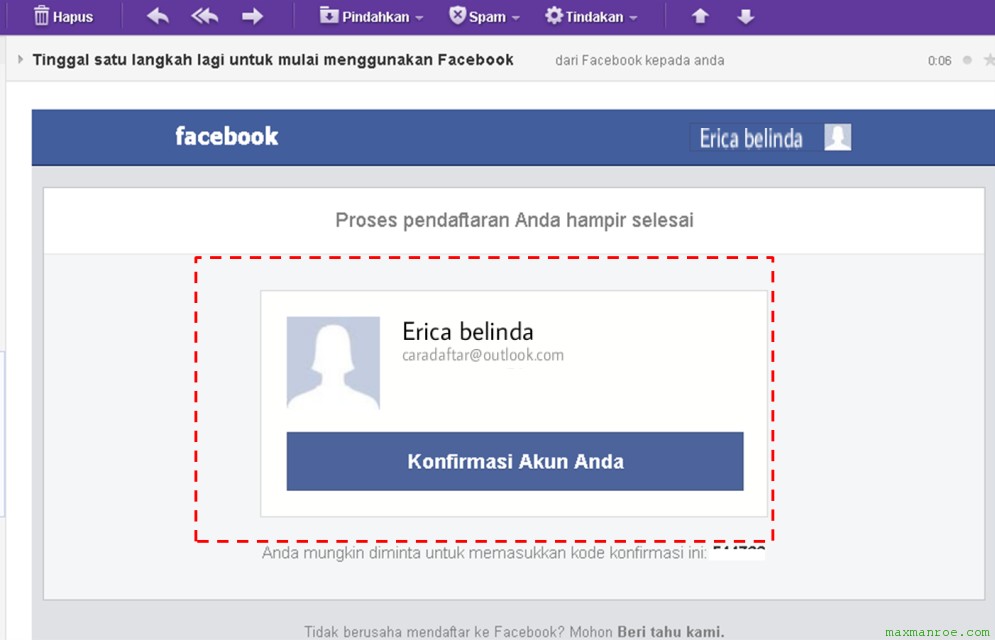Viewport: 995px width, 640px height.
Task: Click the Tindakan gear icon
Action: pos(554,16)
